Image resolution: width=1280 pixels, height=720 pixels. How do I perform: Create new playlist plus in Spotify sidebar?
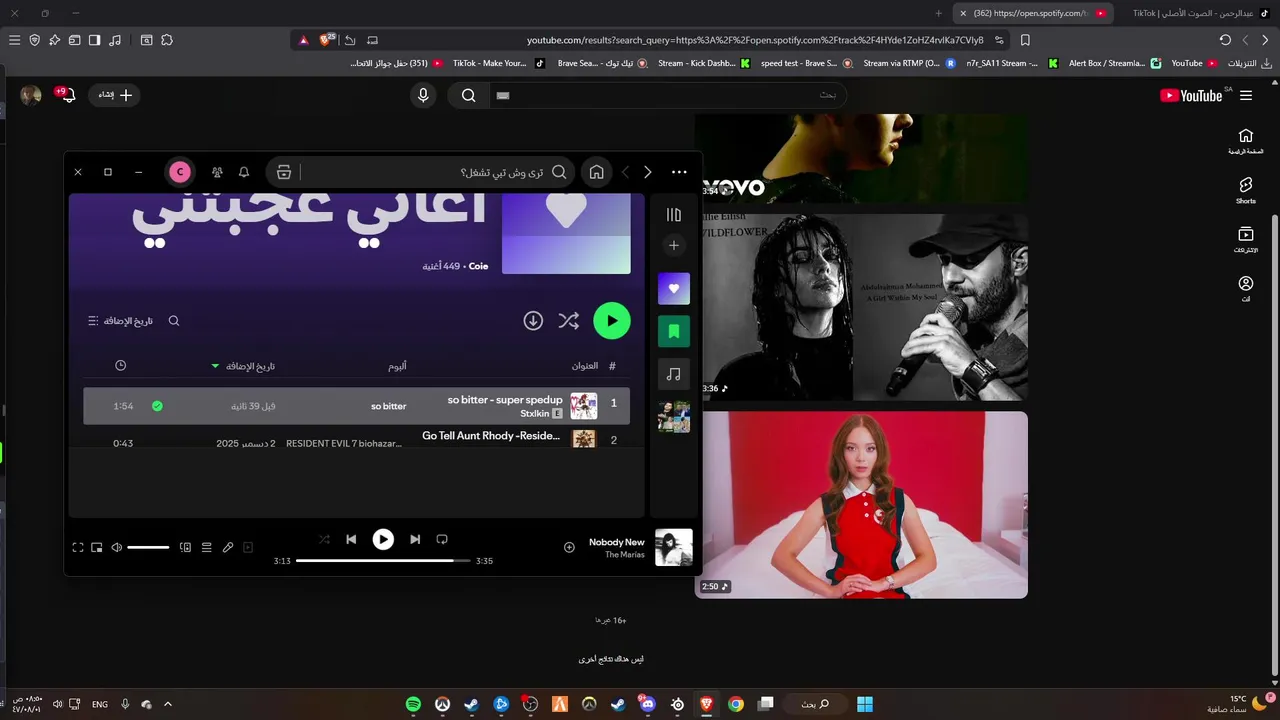click(674, 245)
